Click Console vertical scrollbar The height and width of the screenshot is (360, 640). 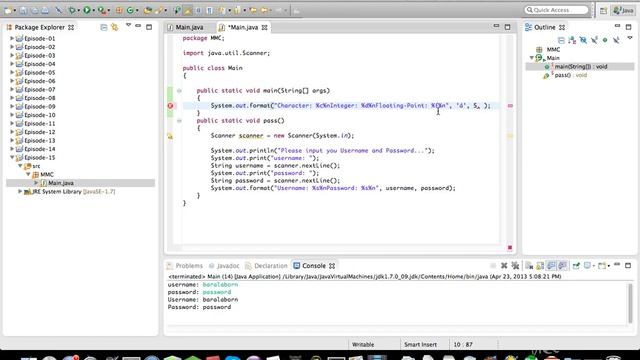(x=630, y=303)
